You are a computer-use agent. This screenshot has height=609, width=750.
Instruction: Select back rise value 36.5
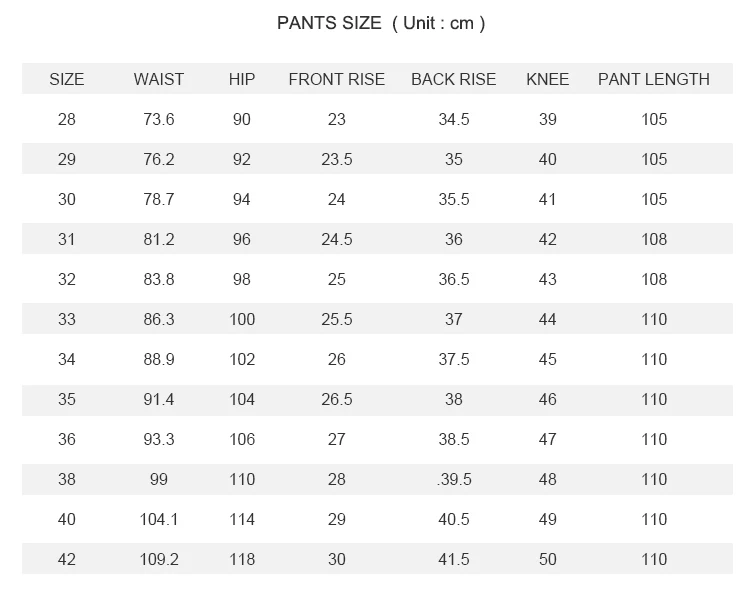[x=454, y=279]
